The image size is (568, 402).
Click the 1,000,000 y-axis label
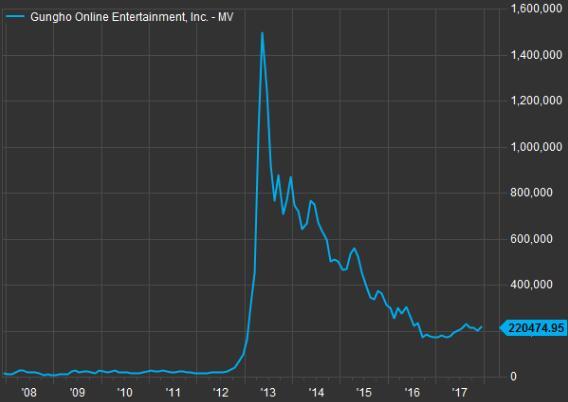536,147
